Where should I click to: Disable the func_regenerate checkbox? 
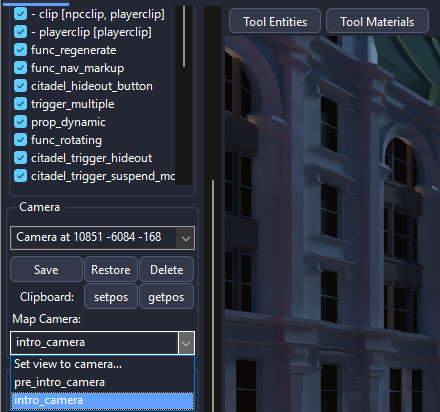coord(20,50)
